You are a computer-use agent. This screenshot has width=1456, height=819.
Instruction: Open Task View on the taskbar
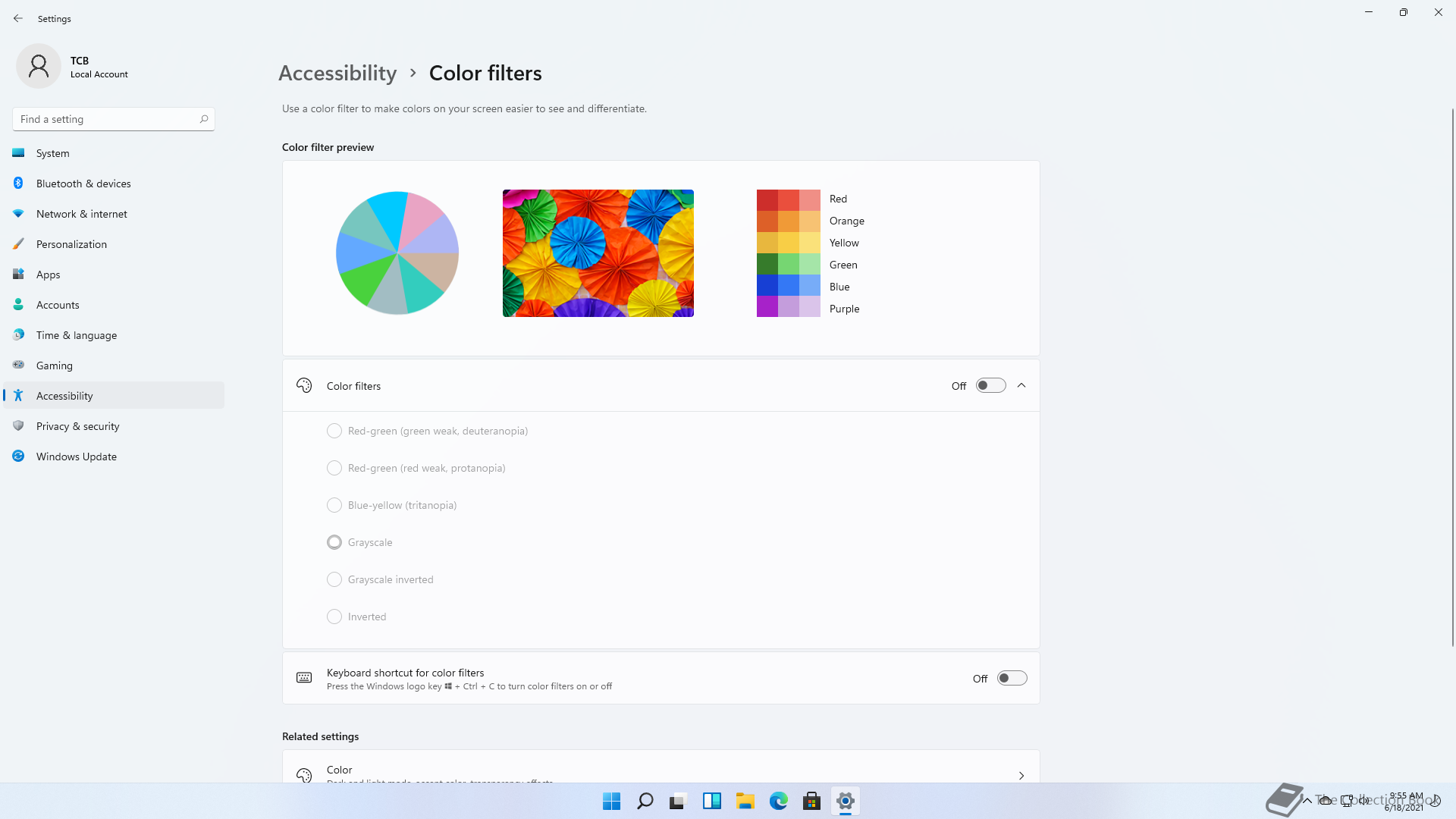[678, 801]
